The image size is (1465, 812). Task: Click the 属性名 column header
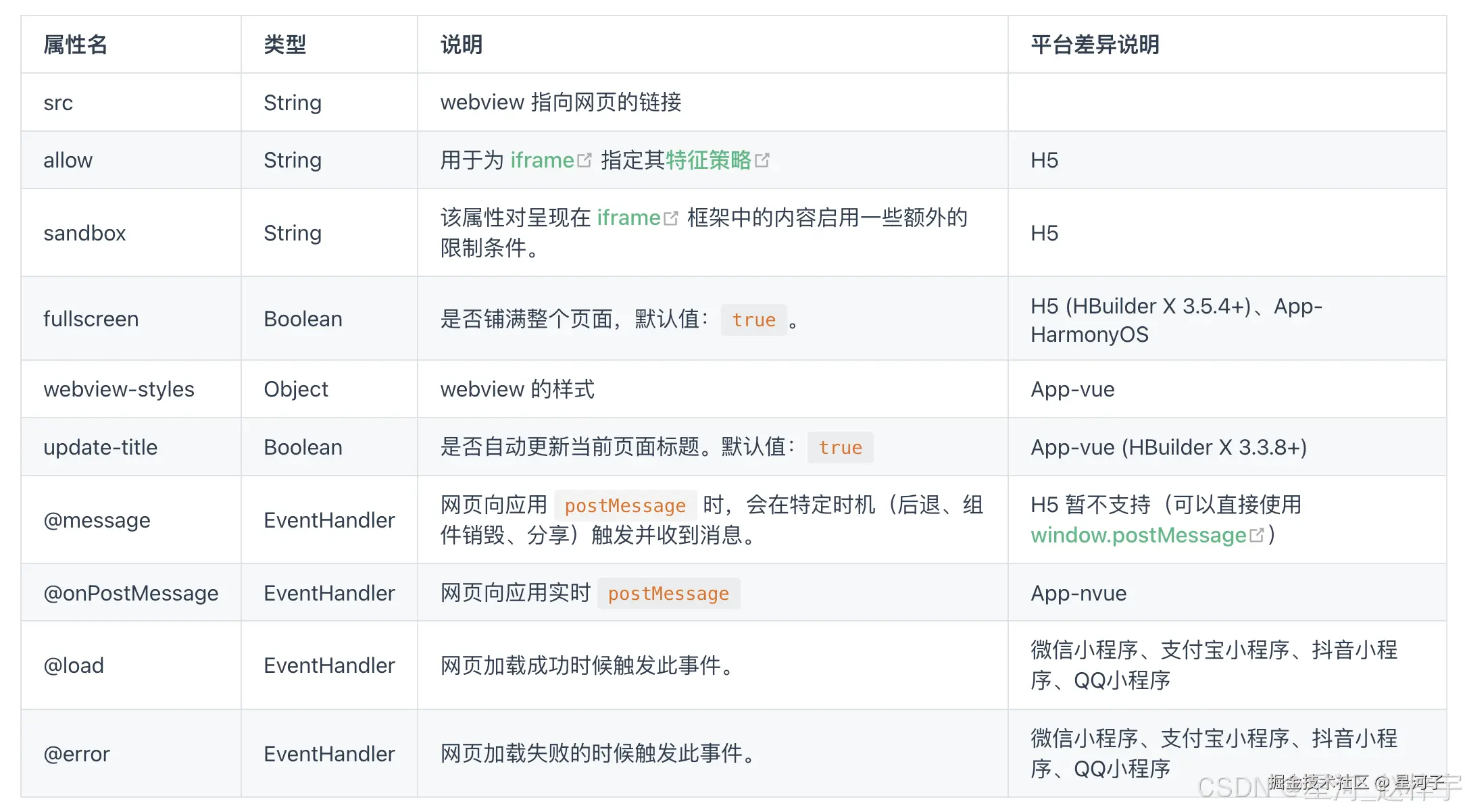click(x=75, y=45)
